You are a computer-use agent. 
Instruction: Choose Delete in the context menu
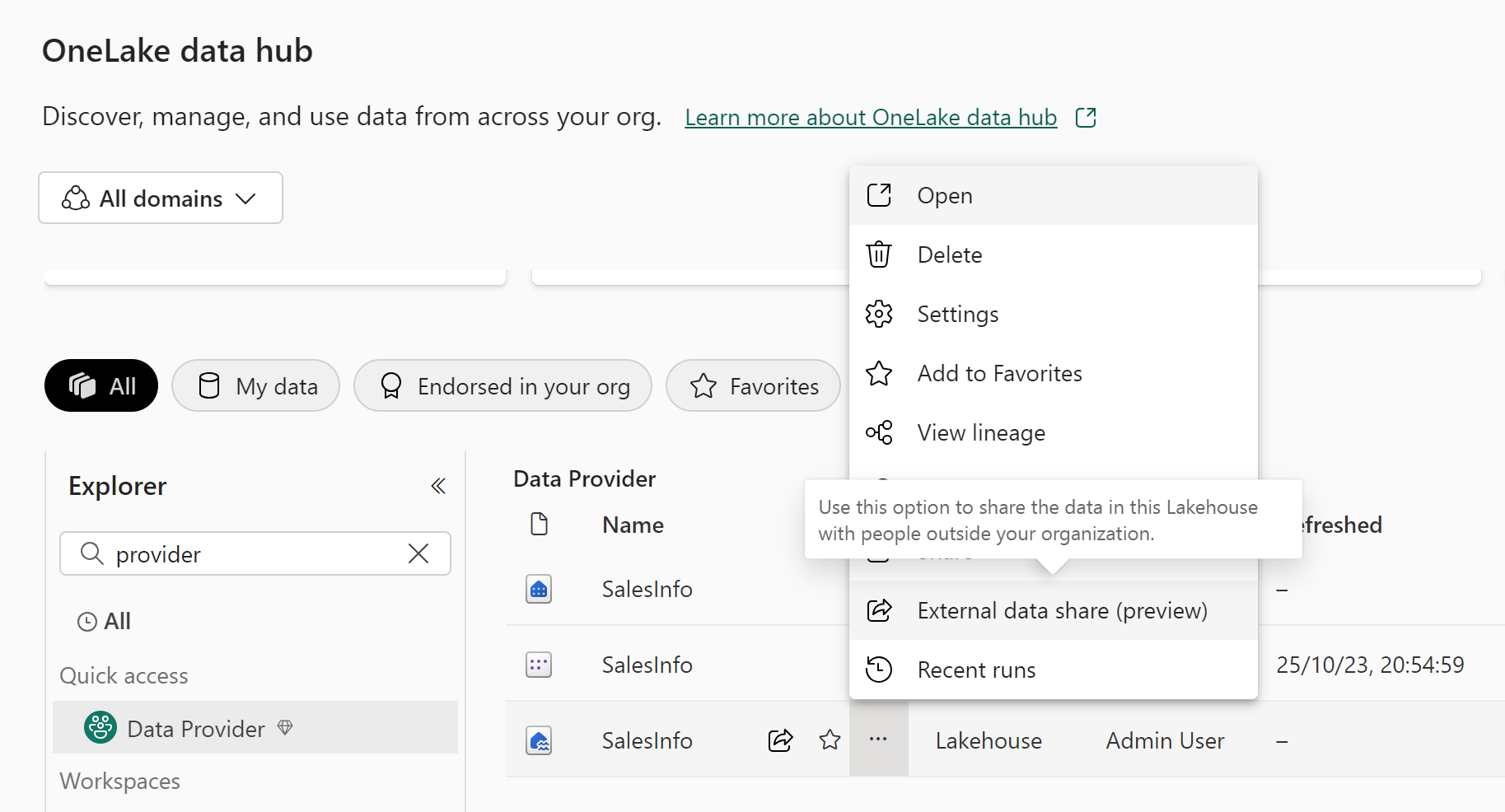point(1054,255)
